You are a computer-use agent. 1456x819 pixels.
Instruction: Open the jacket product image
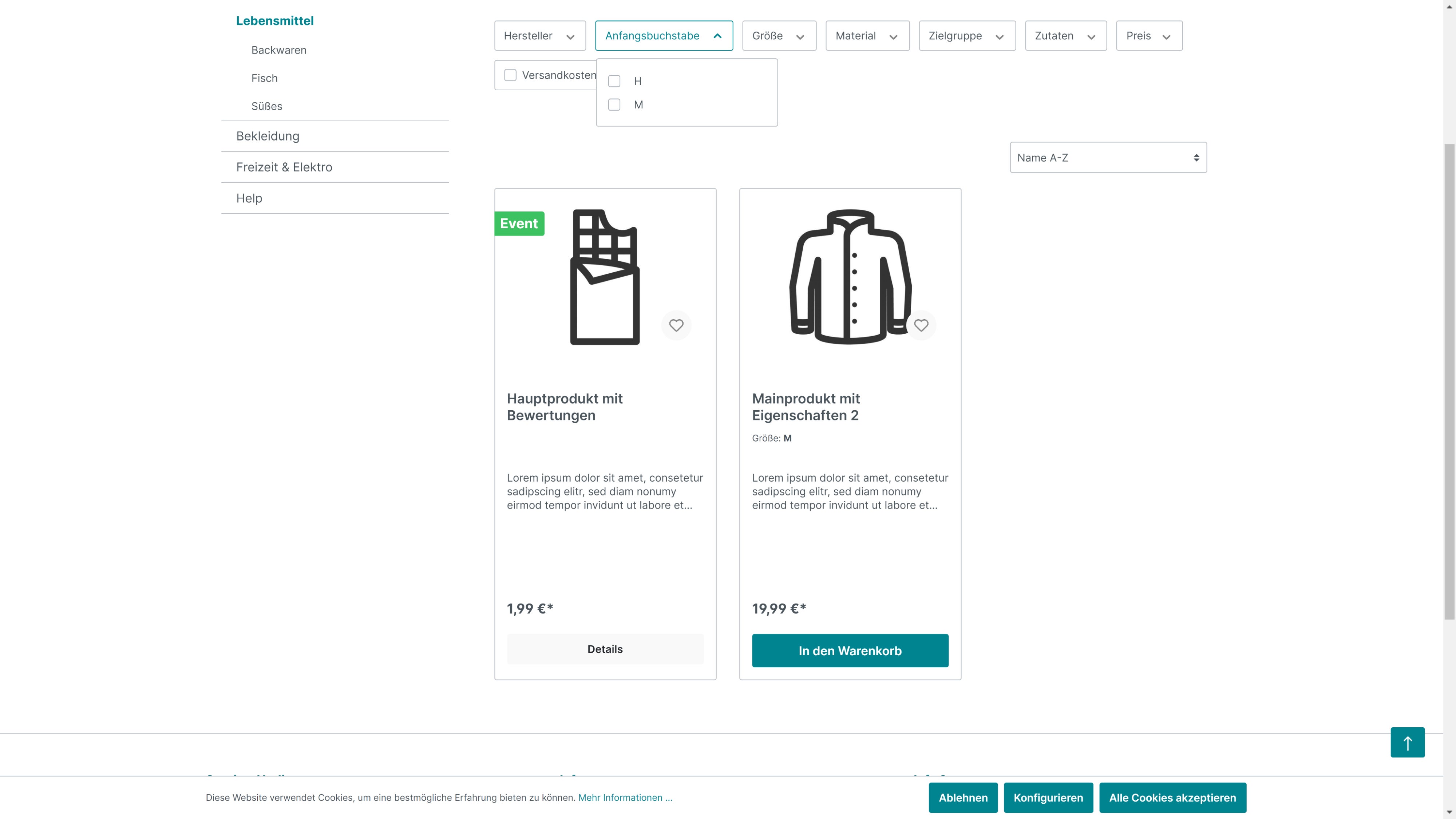click(x=850, y=277)
